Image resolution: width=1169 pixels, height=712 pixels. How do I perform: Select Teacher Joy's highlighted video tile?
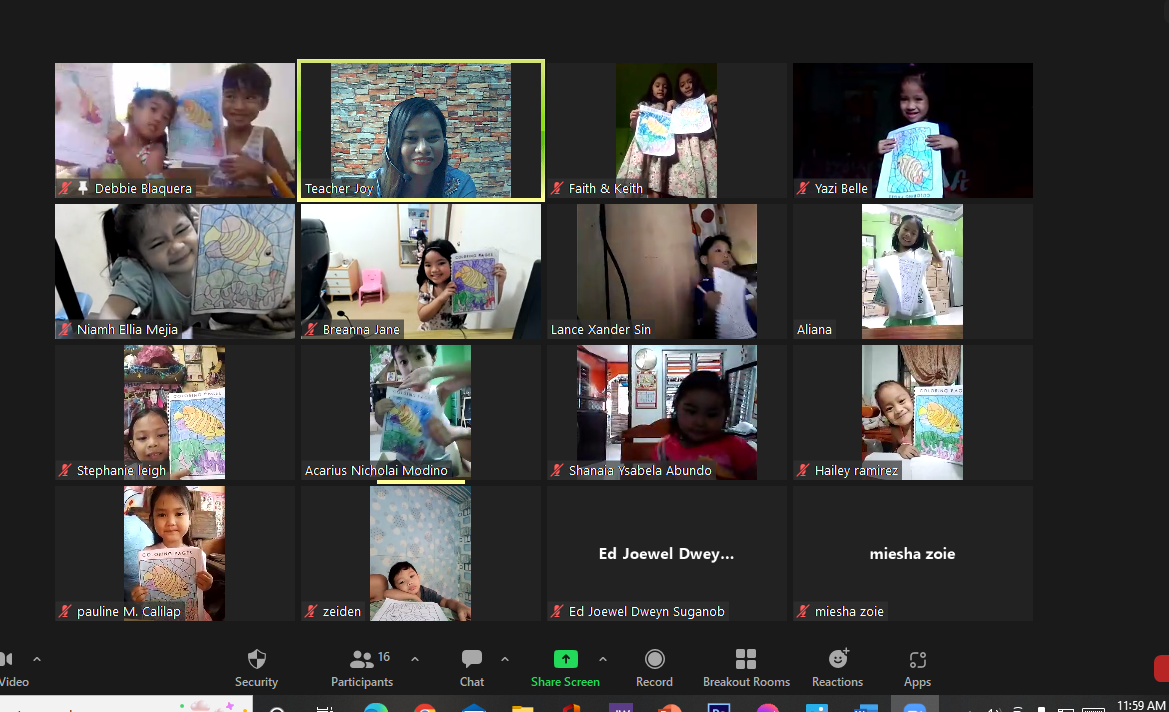click(421, 130)
